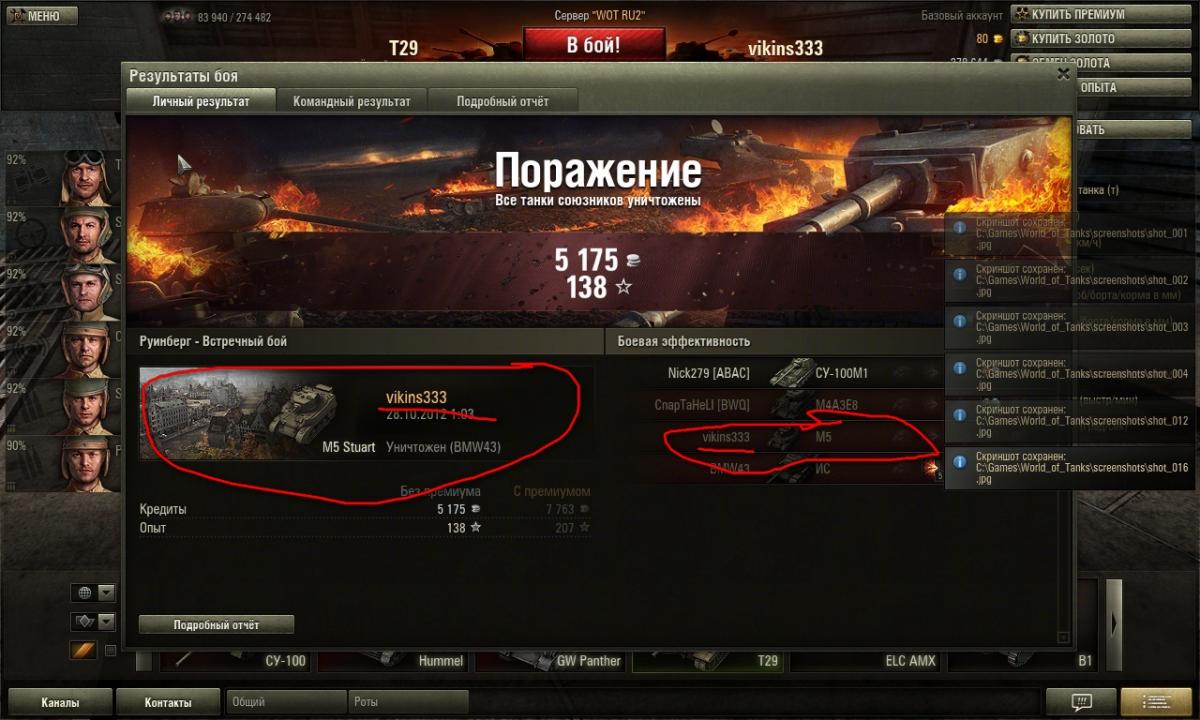Select the T29 tank in carousel
The image size is (1200, 720).
(710, 660)
